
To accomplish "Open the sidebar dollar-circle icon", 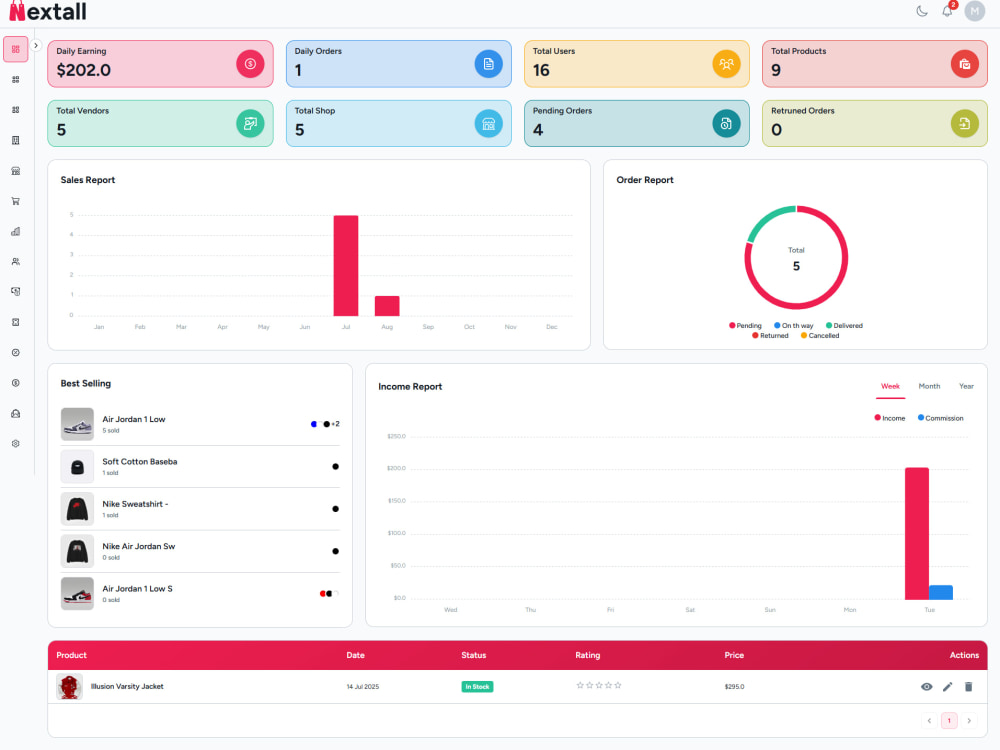I will tap(15, 383).
